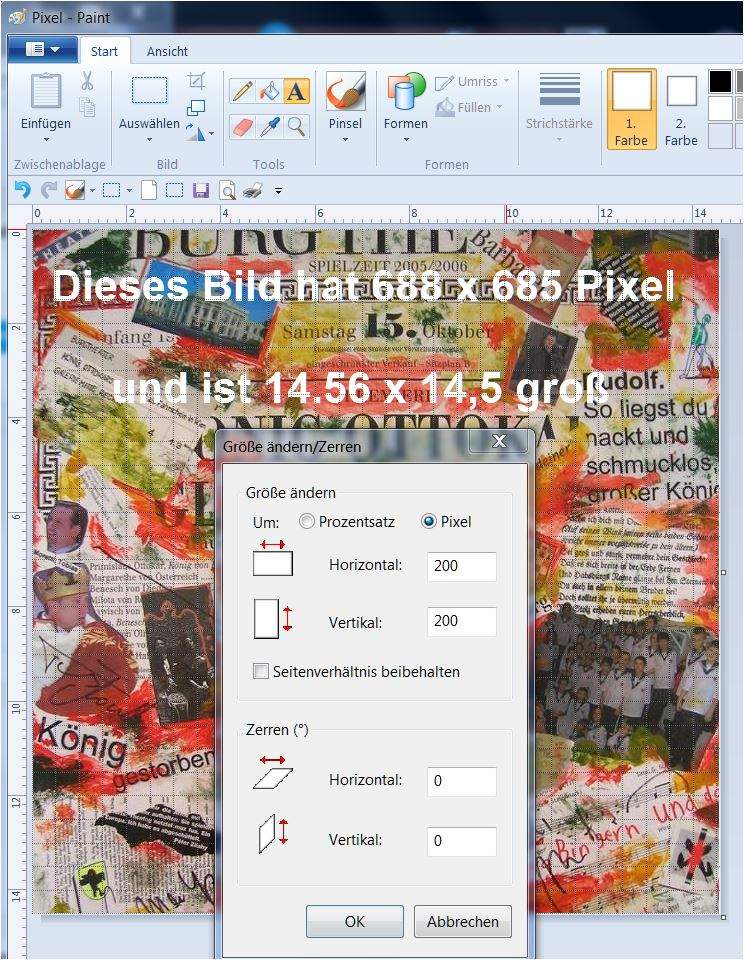Pick the Fill bucket tool
Screen dimensions: 744x960
(269, 91)
